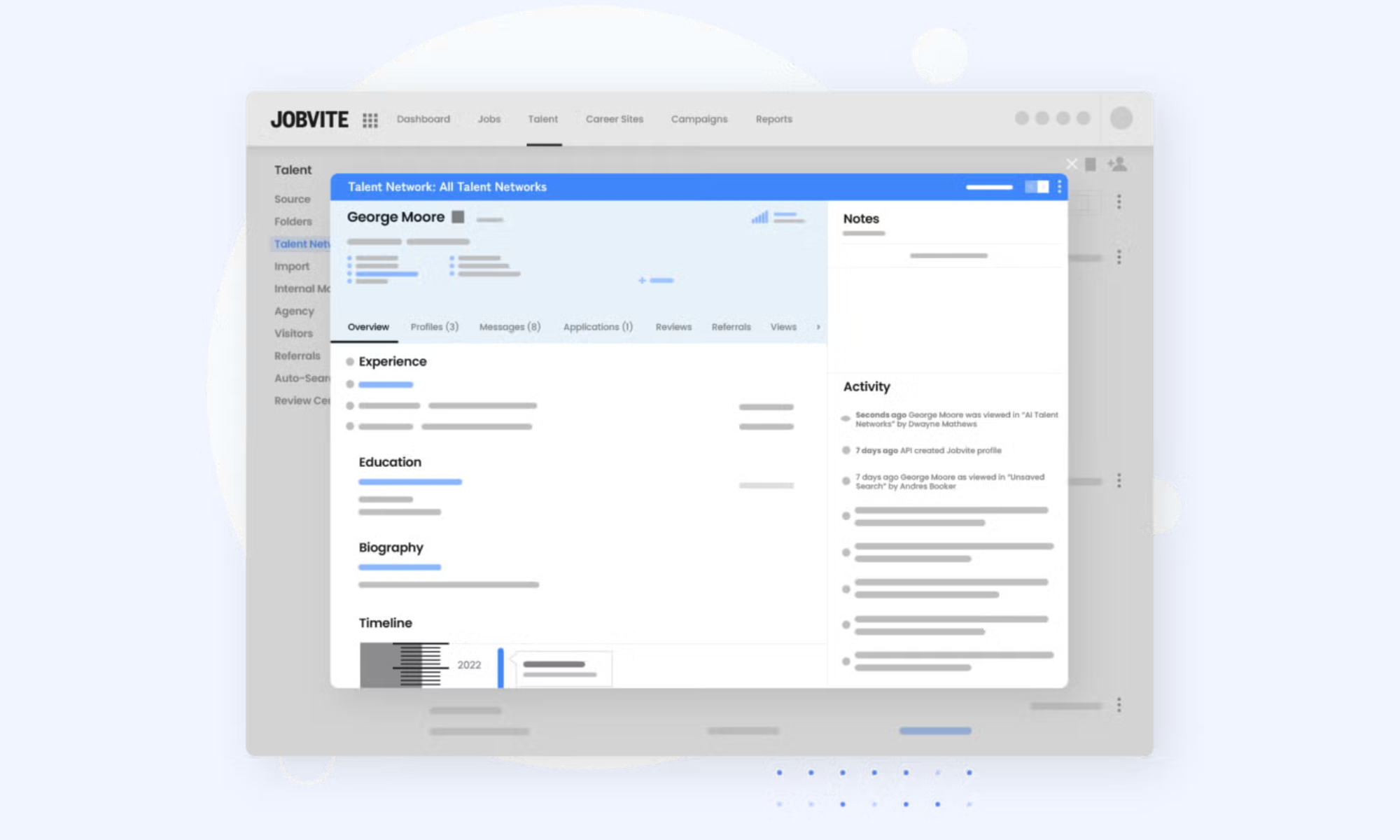1400x840 pixels.
Task: Open the apps grid icon beside Jobvite logo
Action: pos(370,120)
